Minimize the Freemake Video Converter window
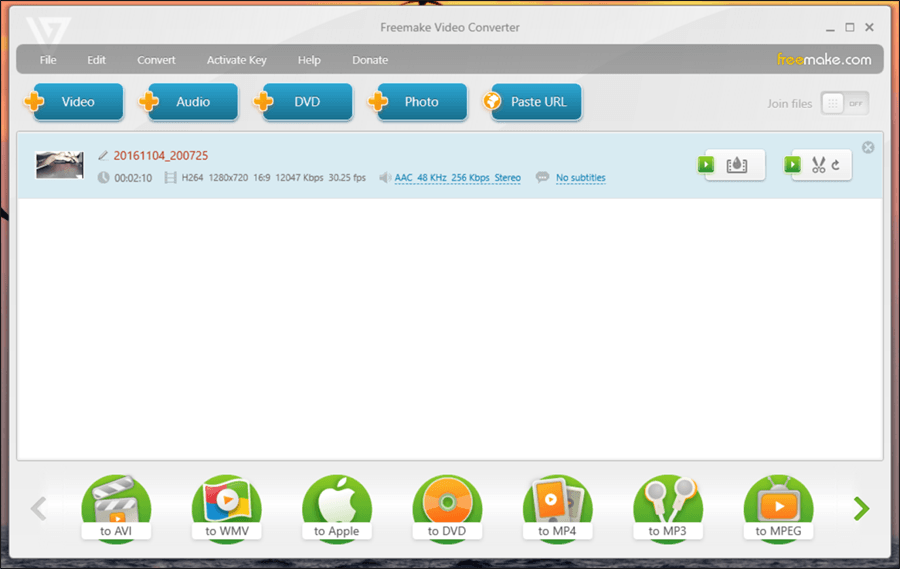Viewport: 900px width, 569px height. (830, 28)
